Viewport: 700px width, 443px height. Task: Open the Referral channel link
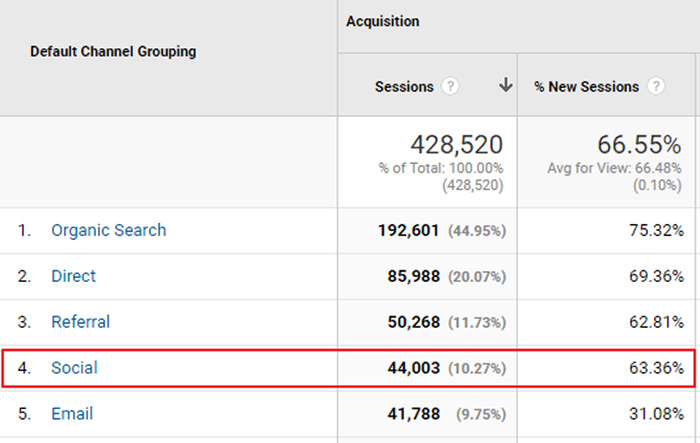pos(80,322)
